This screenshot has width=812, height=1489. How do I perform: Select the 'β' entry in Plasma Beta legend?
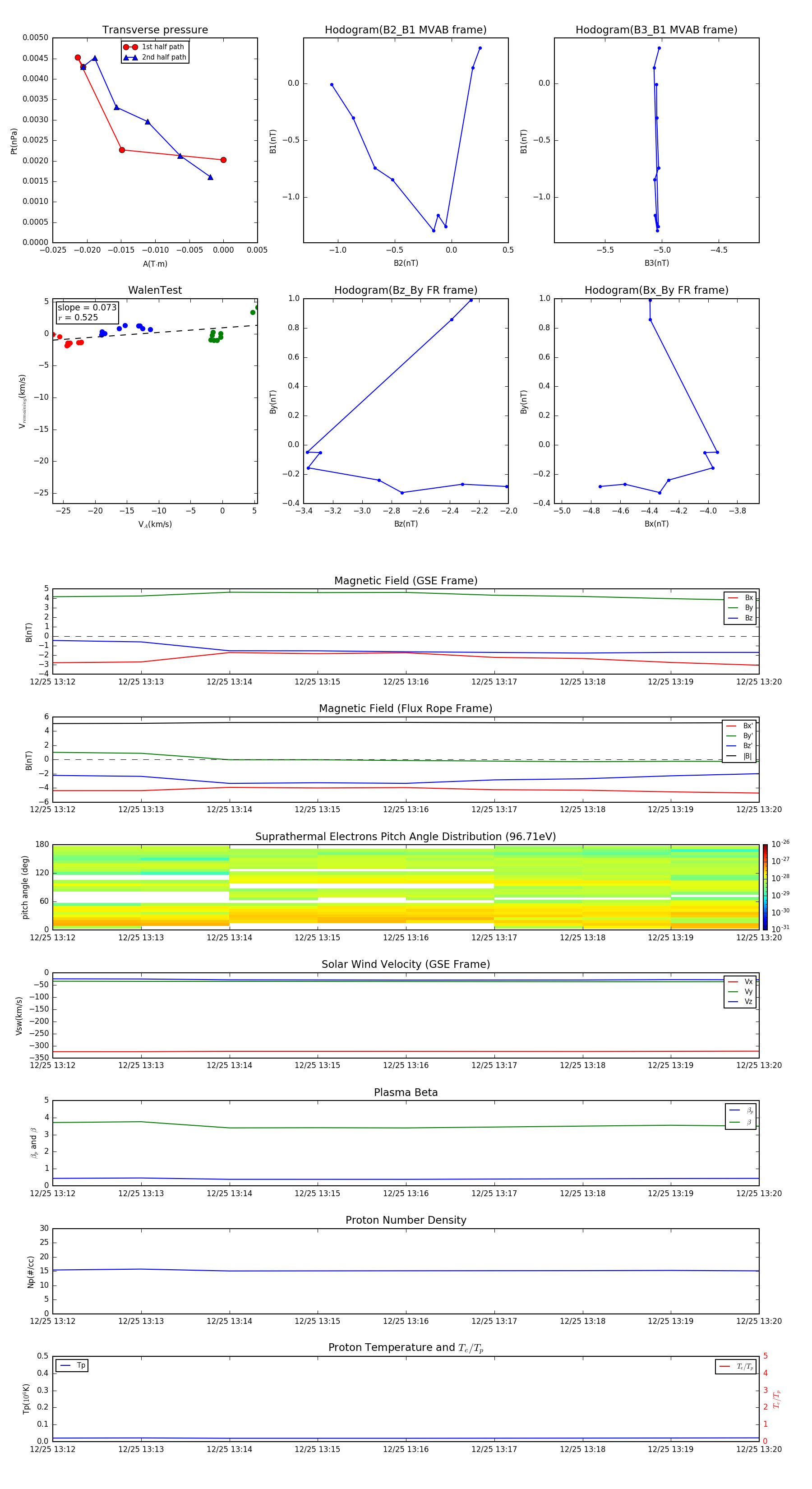click(741, 1122)
